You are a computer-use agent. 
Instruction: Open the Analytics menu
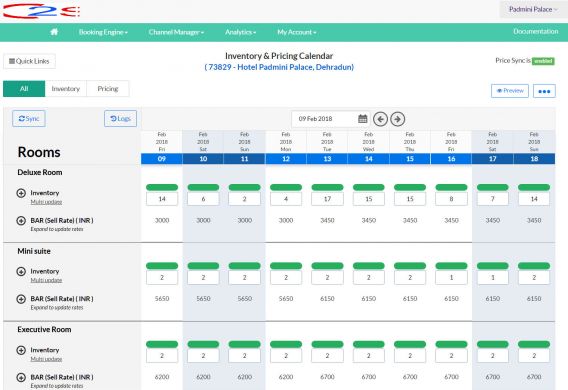click(x=241, y=32)
